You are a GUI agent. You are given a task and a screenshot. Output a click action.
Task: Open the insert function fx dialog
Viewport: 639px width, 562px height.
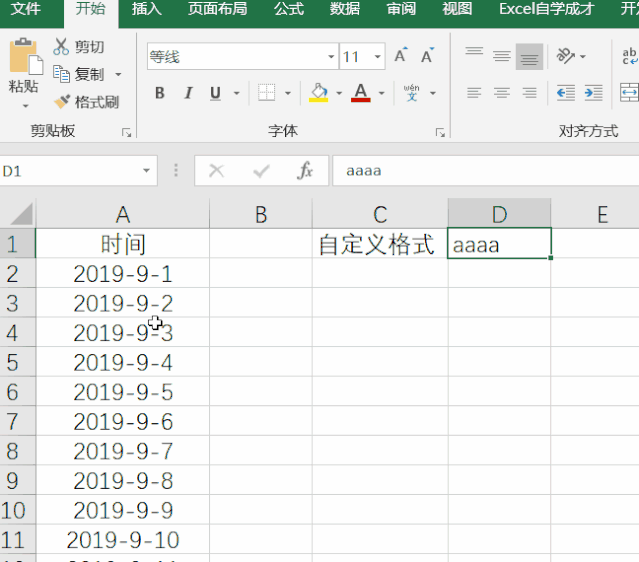click(x=305, y=171)
